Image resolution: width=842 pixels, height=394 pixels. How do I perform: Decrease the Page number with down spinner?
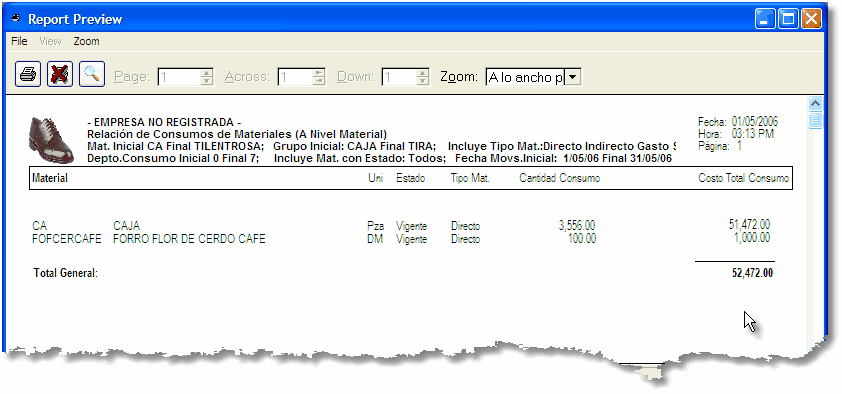(207, 81)
